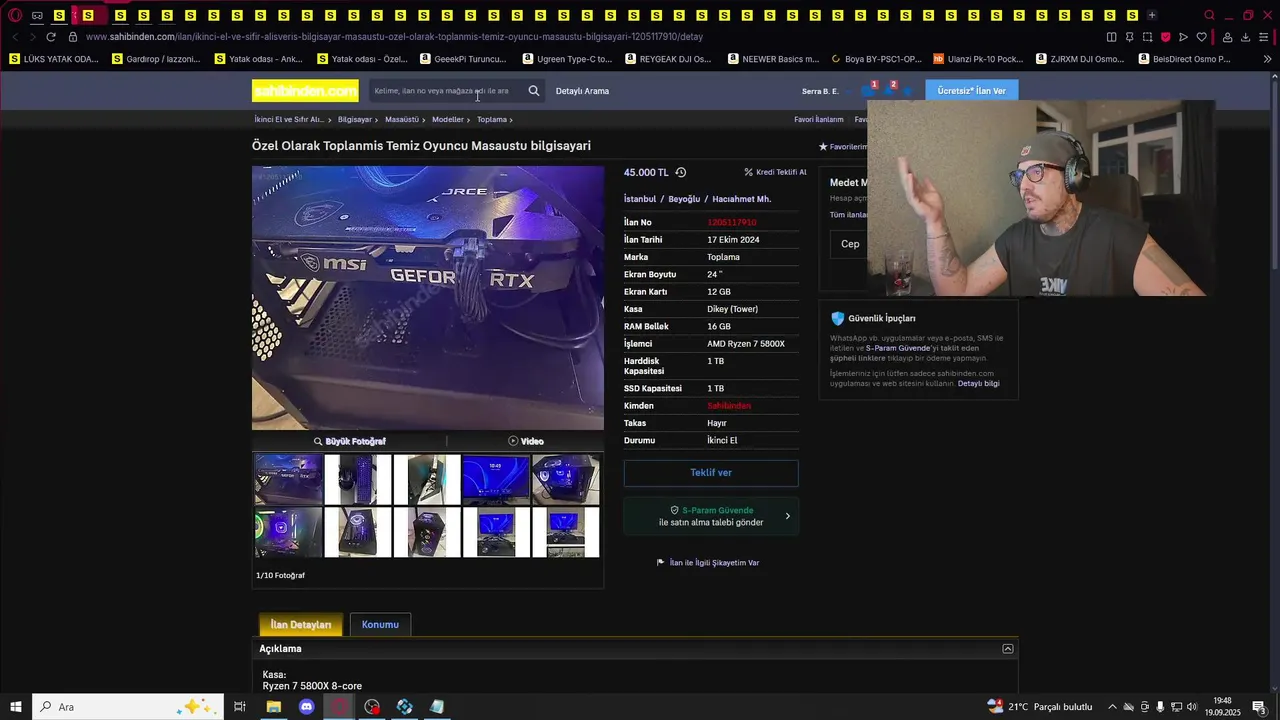
Task: Switch to Konumu tab
Action: (380, 625)
